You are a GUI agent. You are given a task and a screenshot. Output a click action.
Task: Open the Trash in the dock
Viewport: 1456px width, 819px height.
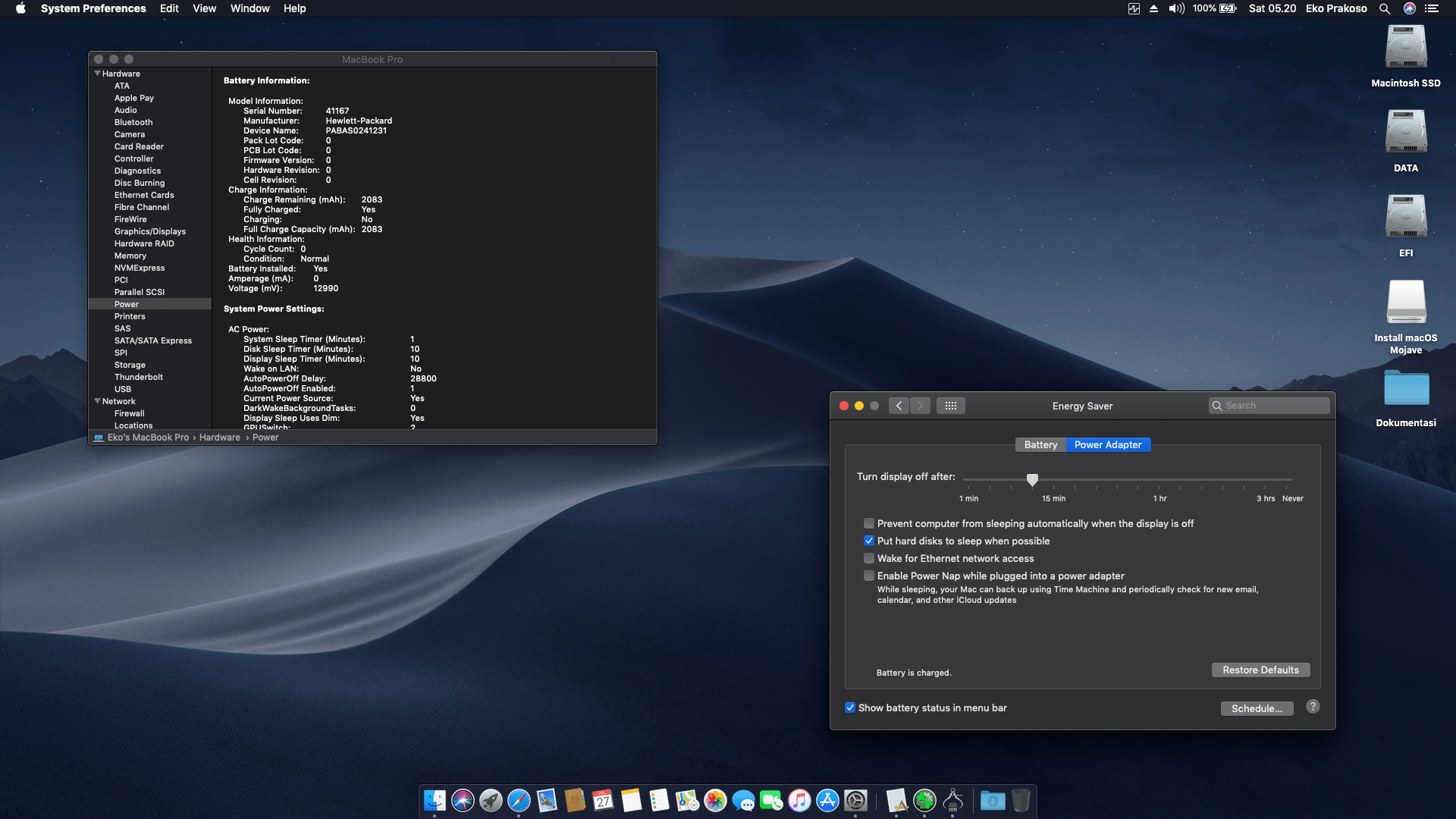click(x=1021, y=800)
